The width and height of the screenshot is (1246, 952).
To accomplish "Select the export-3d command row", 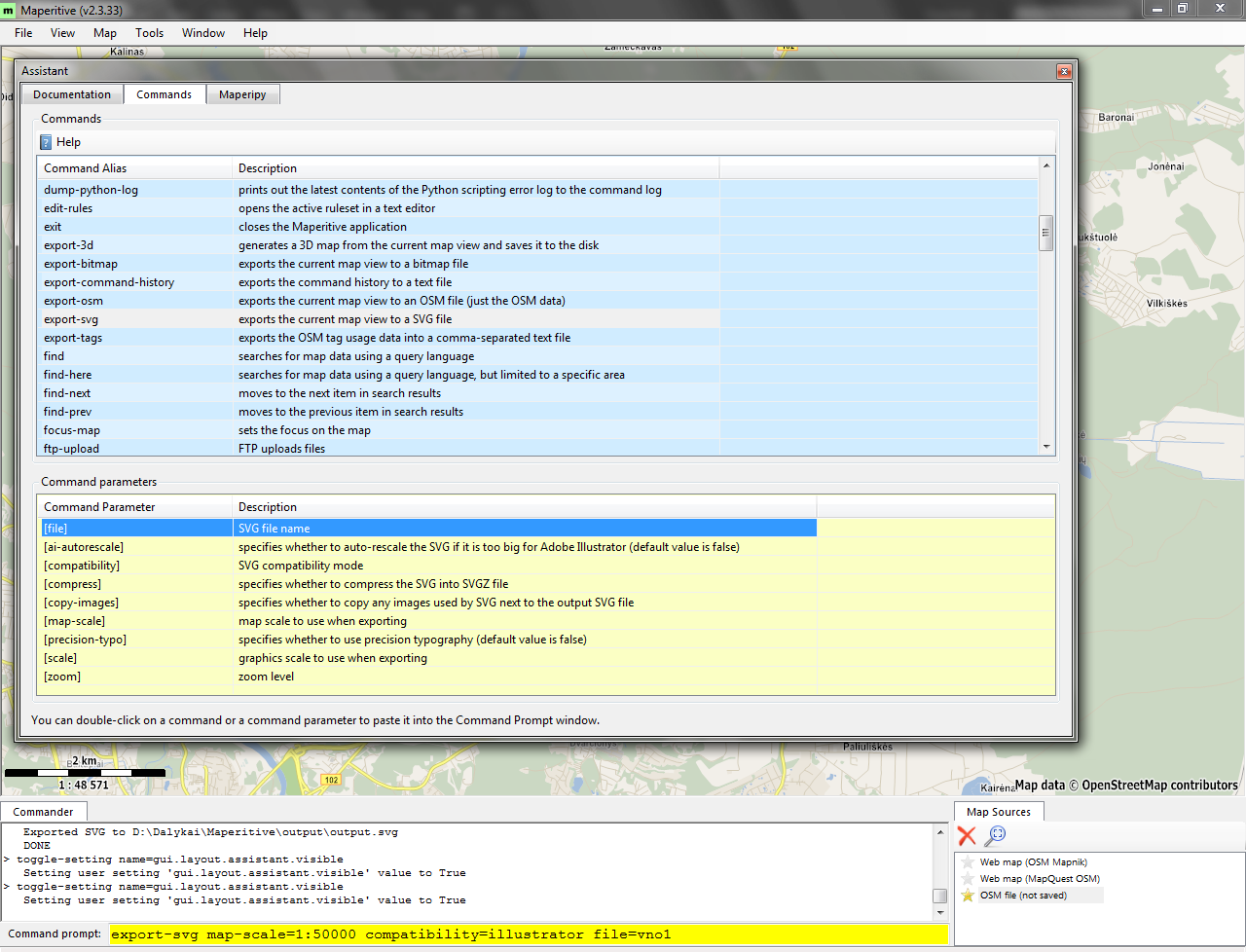I will coord(537,245).
